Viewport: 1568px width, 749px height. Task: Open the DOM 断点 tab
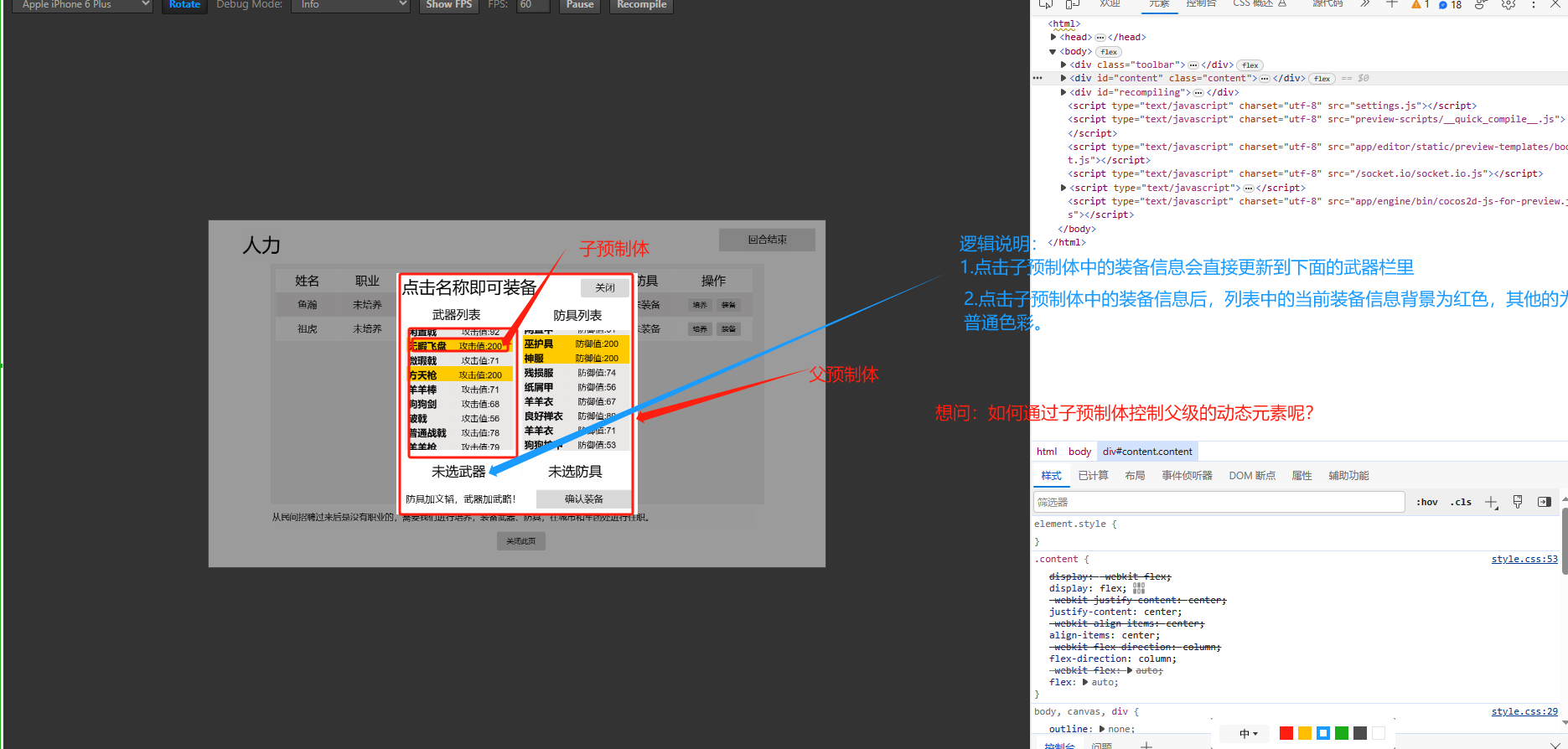click(x=1252, y=476)
